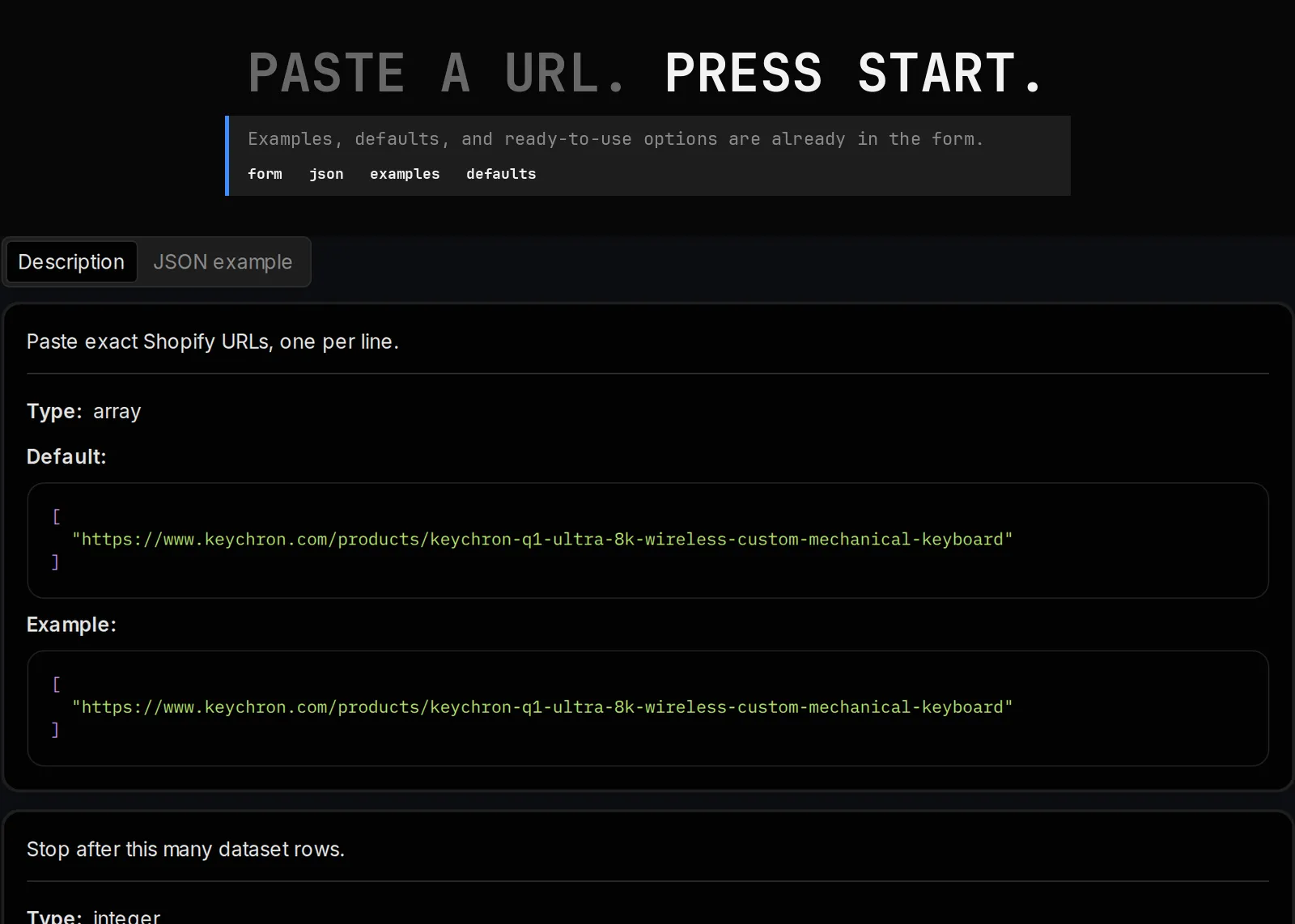Click the 'defaults' tag in banner

[x=501, y=174]
